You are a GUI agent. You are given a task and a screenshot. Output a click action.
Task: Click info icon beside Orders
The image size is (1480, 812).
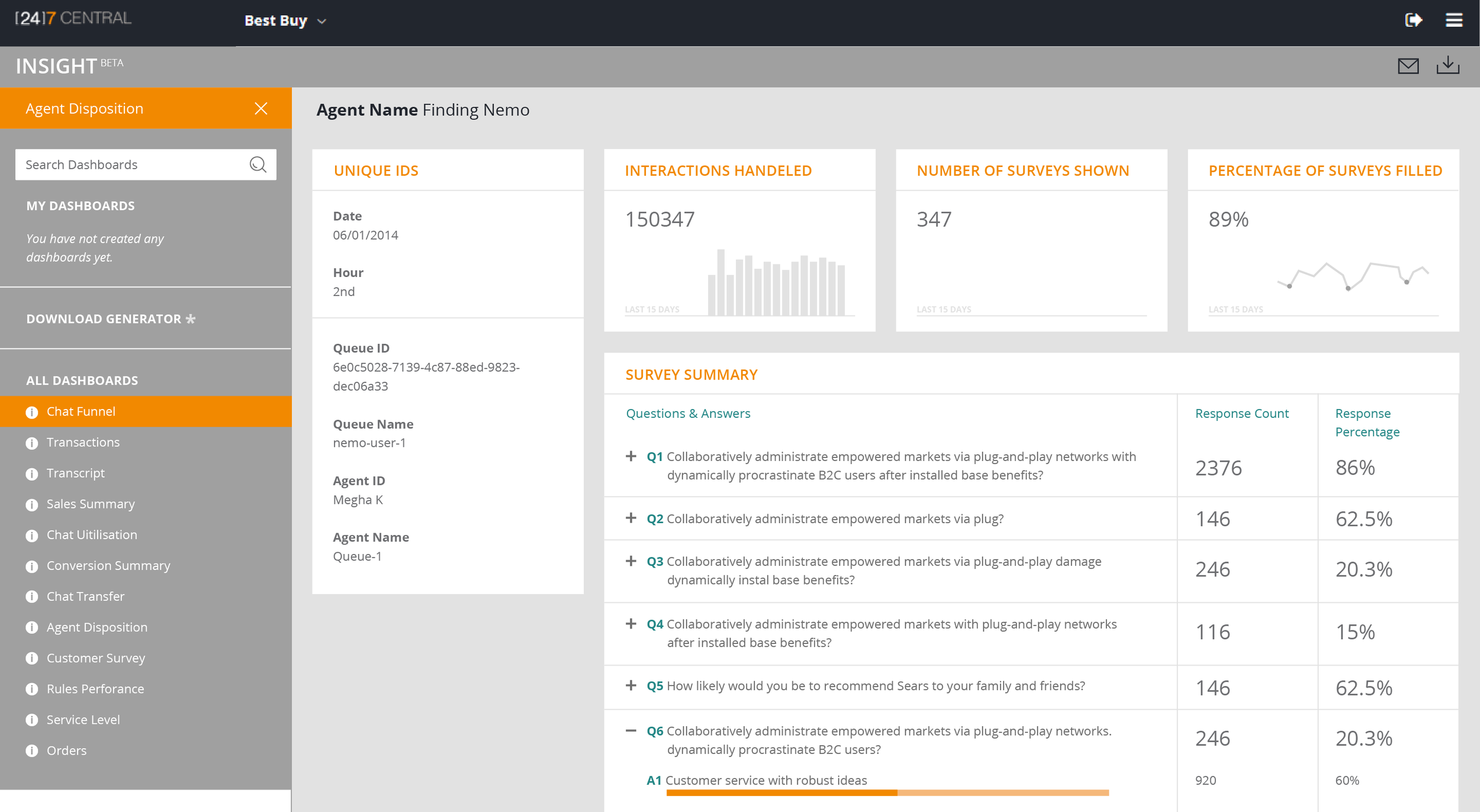pos(32,751)
